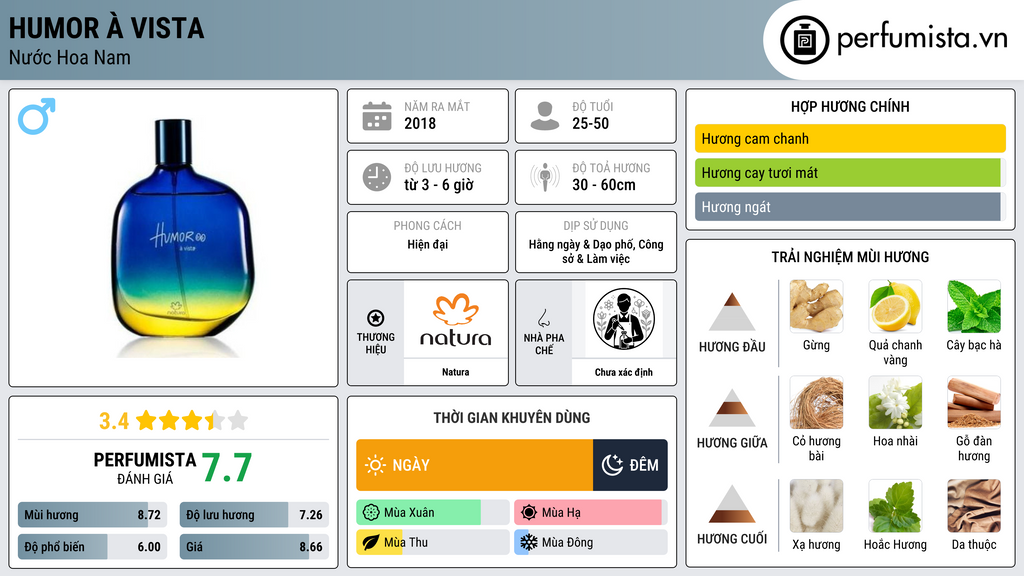
Task: Click the yellow Hương cam chanh bar
Action: pos(850,138)
